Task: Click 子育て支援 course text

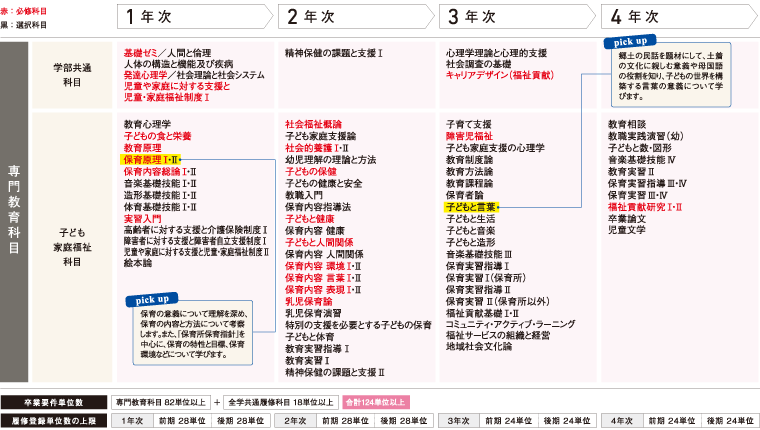Action: tap(469, 124)
